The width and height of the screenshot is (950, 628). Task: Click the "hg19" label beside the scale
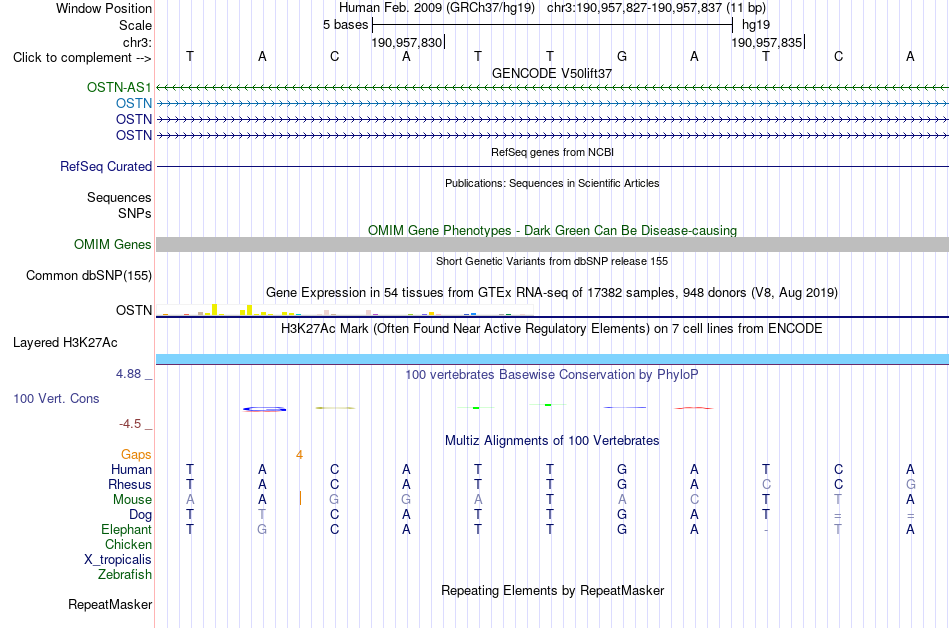click(x=756, y=25)
